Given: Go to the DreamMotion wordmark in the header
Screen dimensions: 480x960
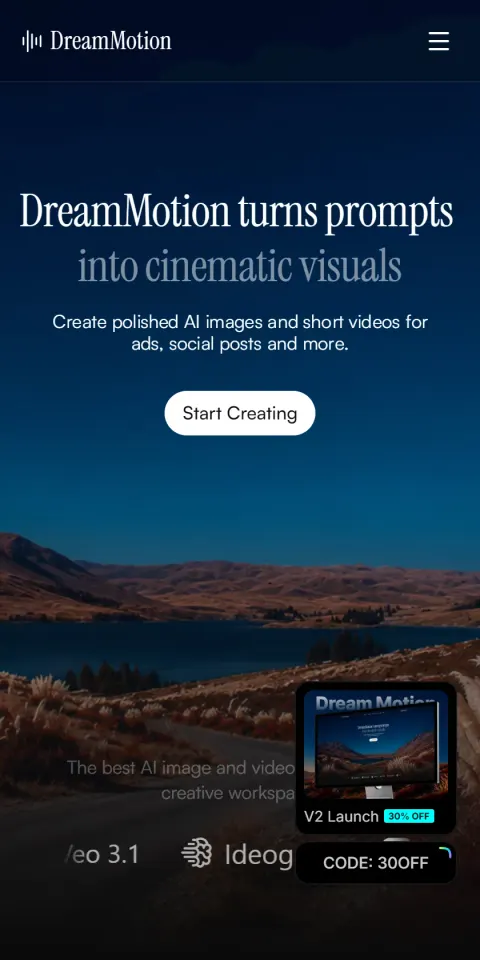Looking at the screenshot, I should pyautogui.click(x=111, y=41).
